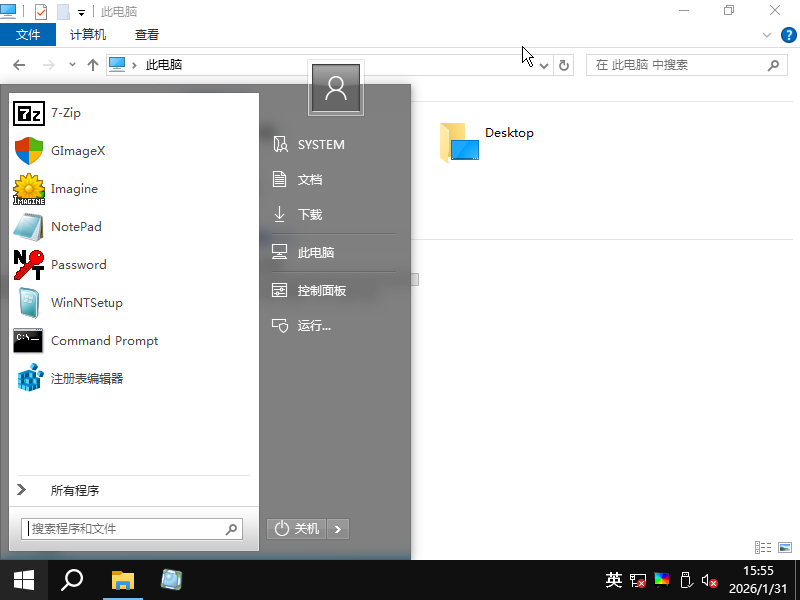Open 控制面板 from the start menu
The height and width of the screenshot is (600, 800).
[x=321, y=291]
